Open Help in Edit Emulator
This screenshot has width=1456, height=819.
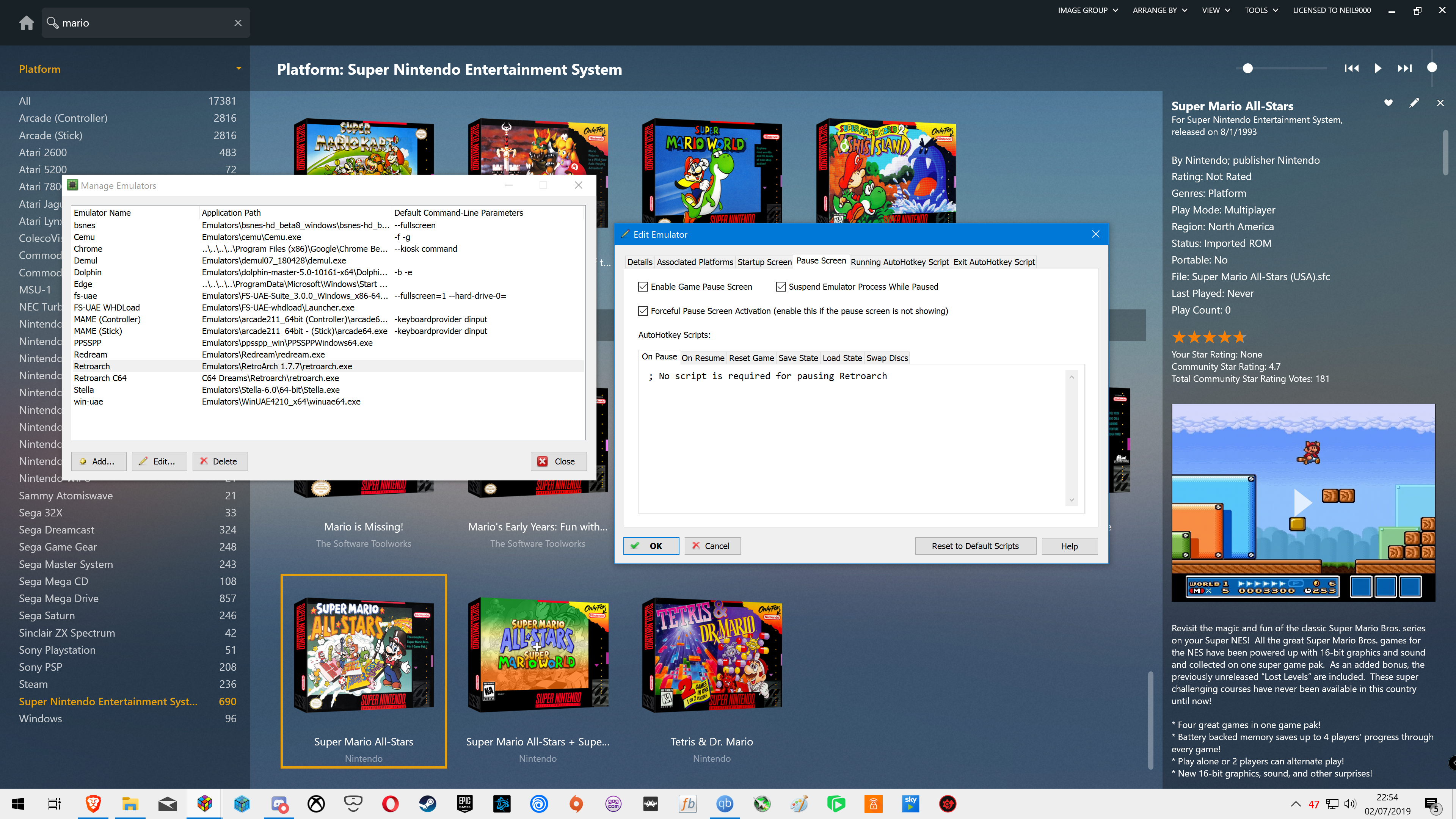1069,546
